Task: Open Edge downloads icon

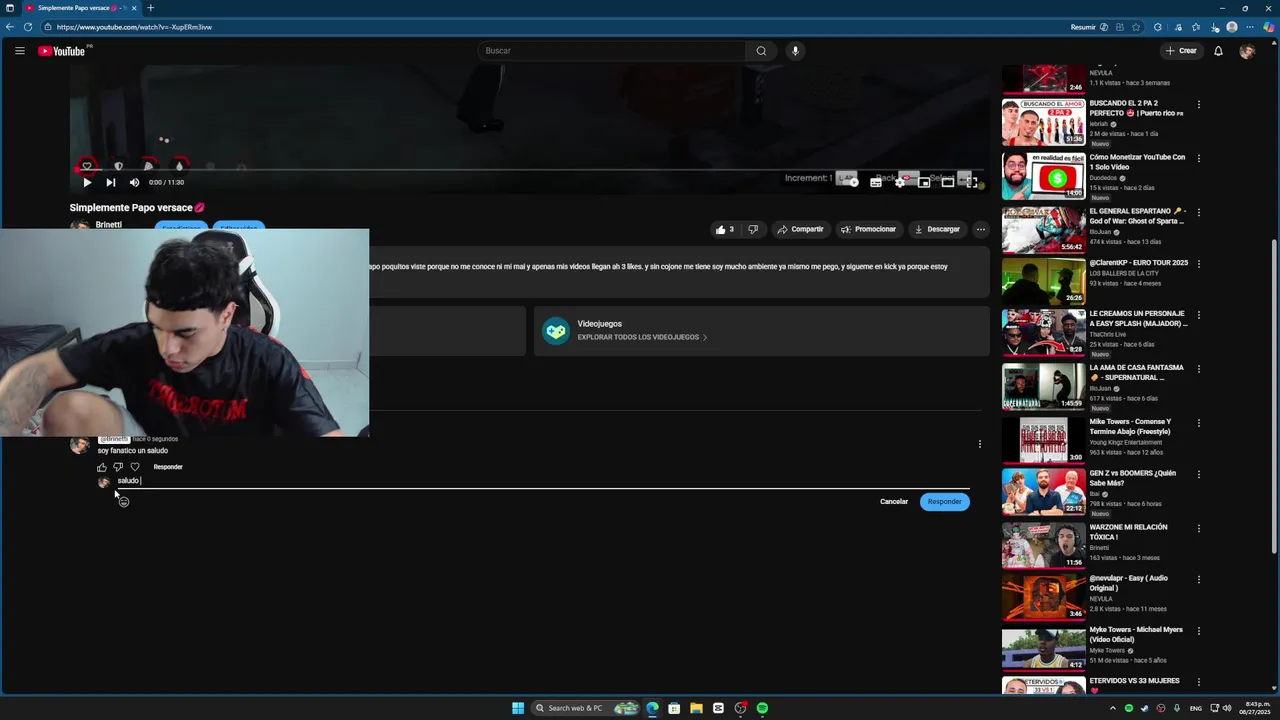Action: 1215,27
